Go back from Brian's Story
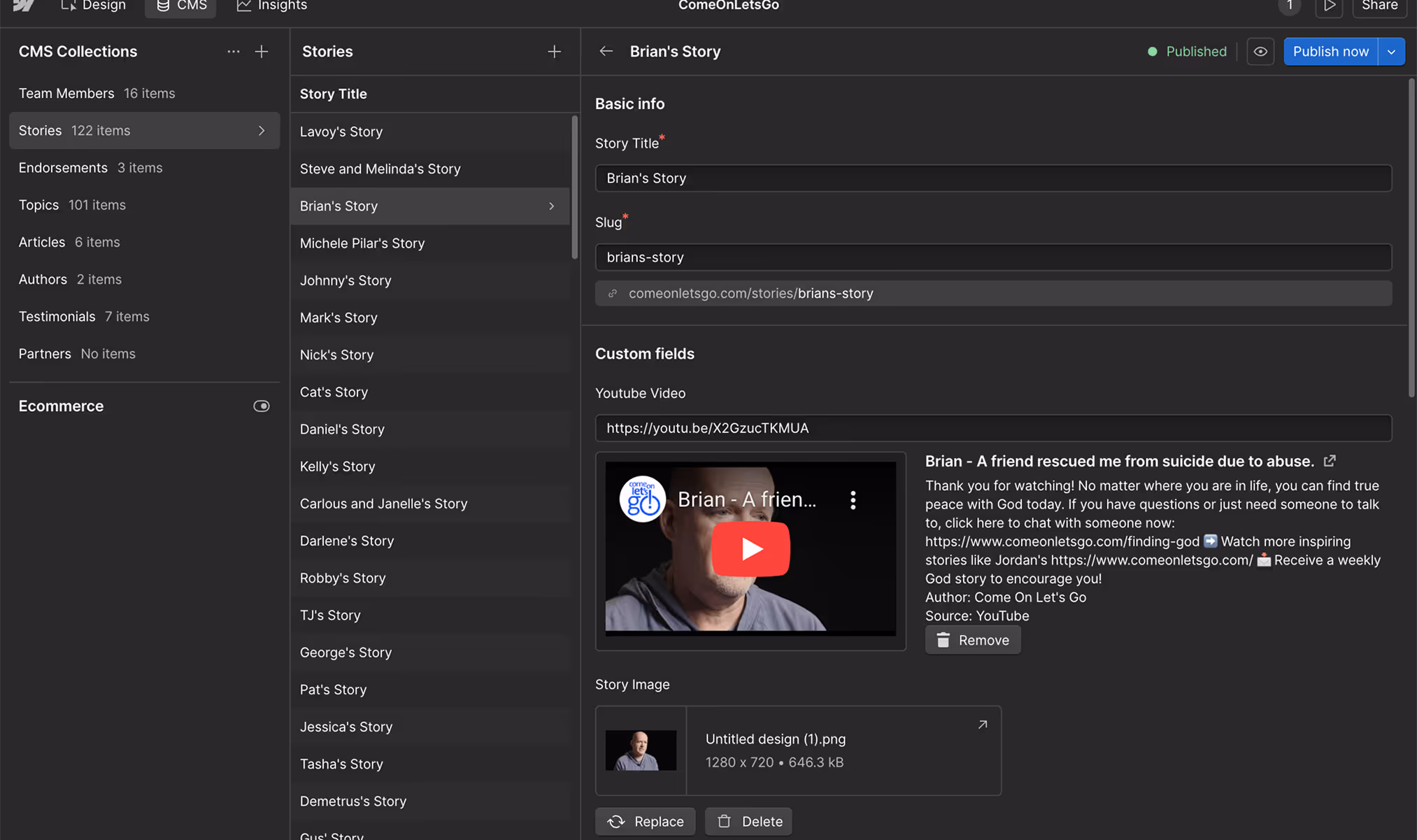Viewport: 1417px width, 840px height. coord(606,52)
